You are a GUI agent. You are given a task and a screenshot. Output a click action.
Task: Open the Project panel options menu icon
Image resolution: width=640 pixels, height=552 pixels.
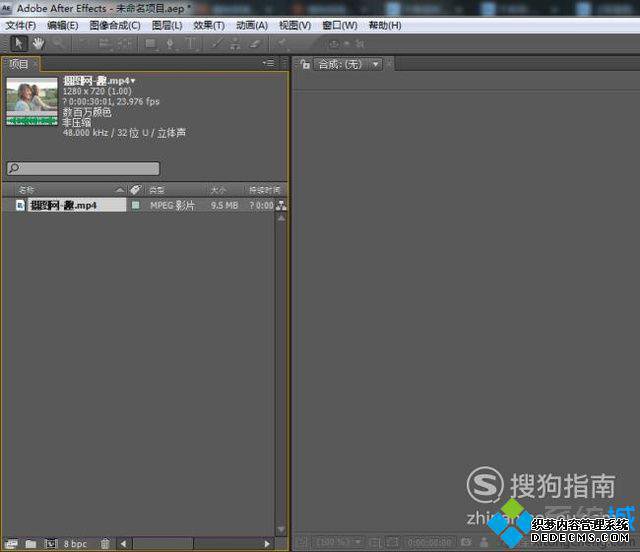tap(269, 63)
